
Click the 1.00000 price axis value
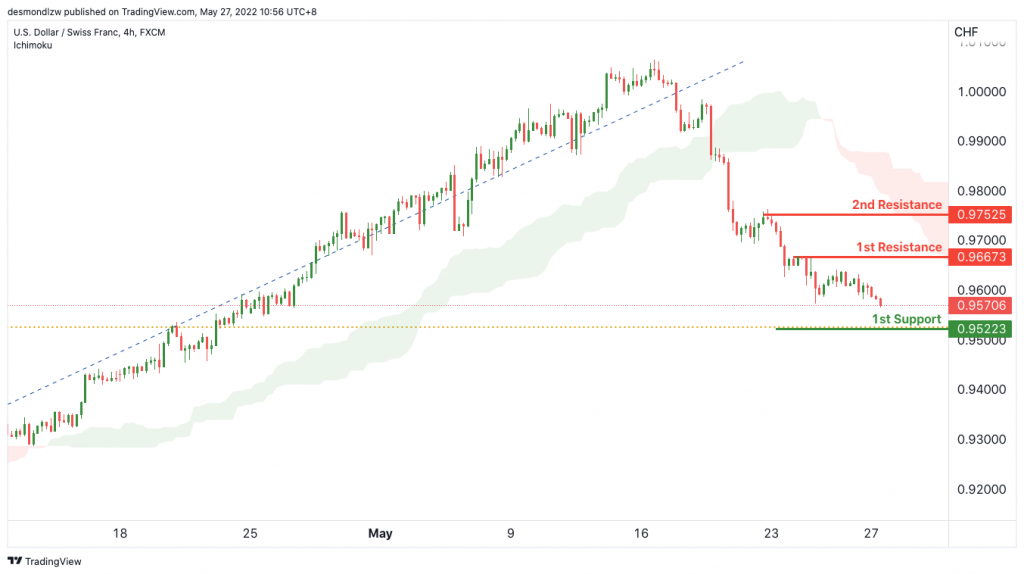coord(982,91)
